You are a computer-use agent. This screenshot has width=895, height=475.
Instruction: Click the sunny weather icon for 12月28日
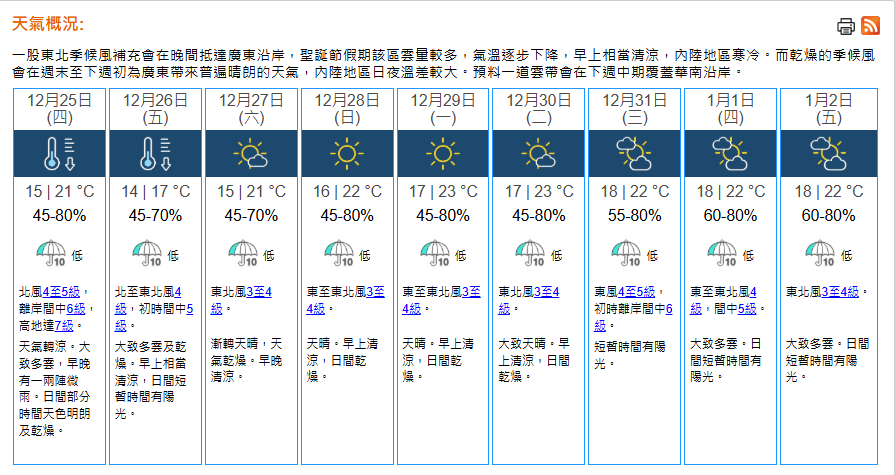tap(346, 154)
